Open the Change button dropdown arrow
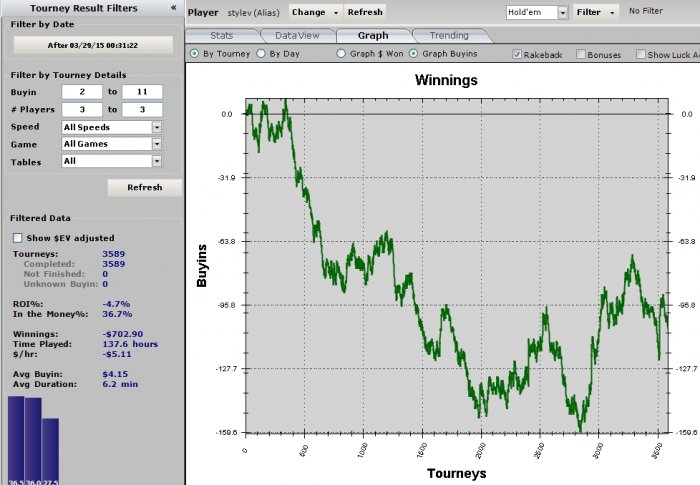700x485 pixels. click(336, 13)
